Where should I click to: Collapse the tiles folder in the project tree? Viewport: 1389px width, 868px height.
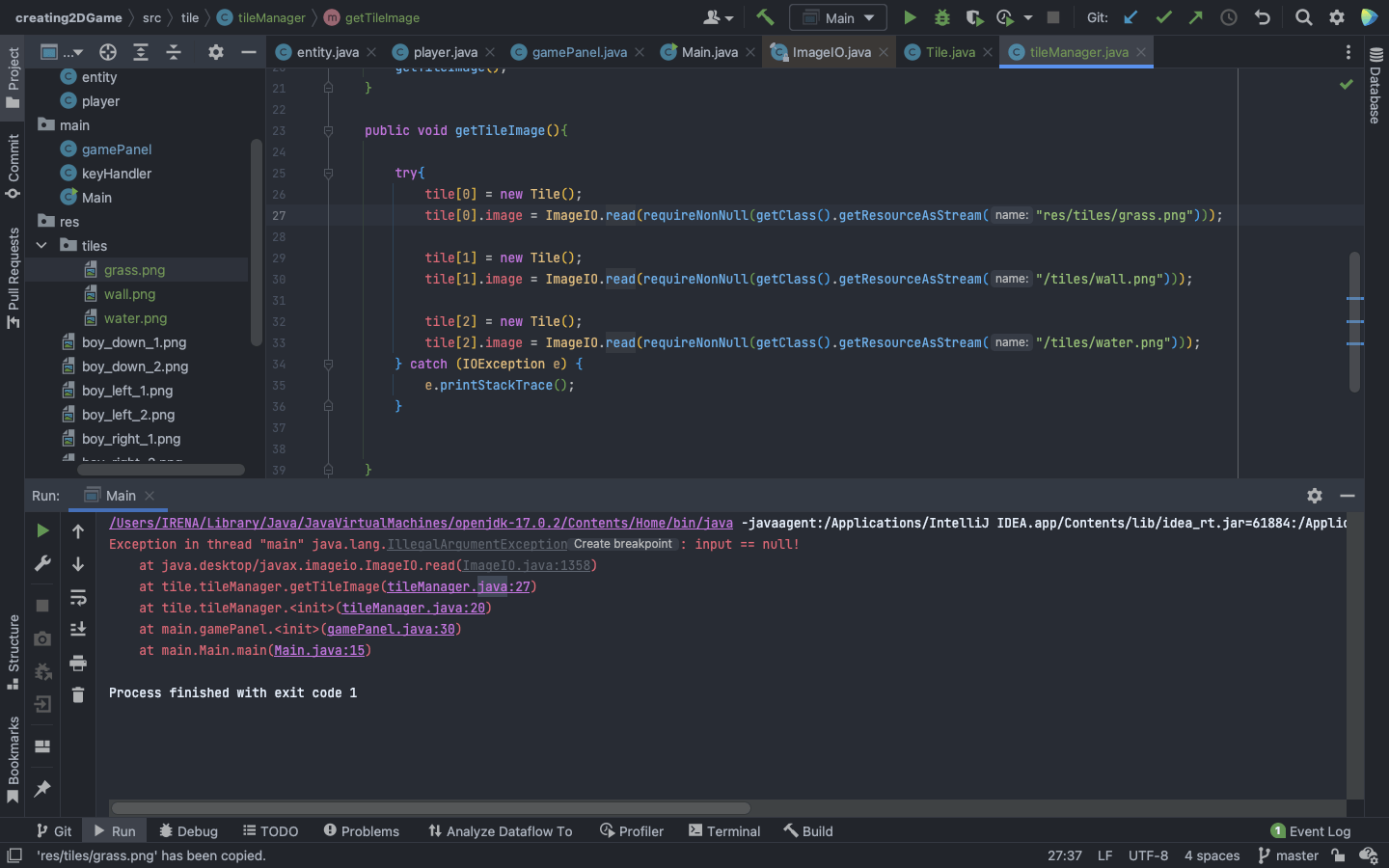pyautogui.click(x=41, y=245)
